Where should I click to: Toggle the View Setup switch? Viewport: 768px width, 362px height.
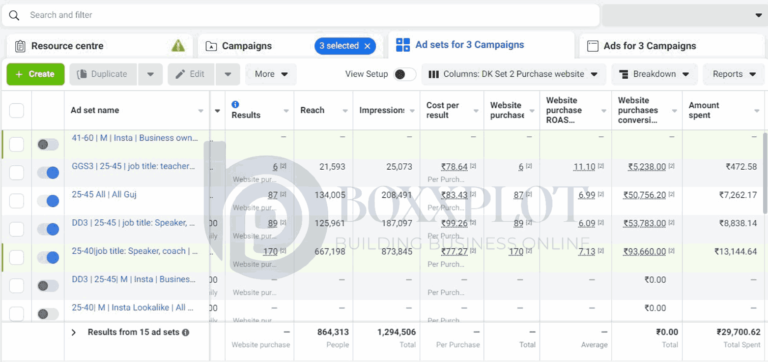pyautogui.click(x=405, y=74)
